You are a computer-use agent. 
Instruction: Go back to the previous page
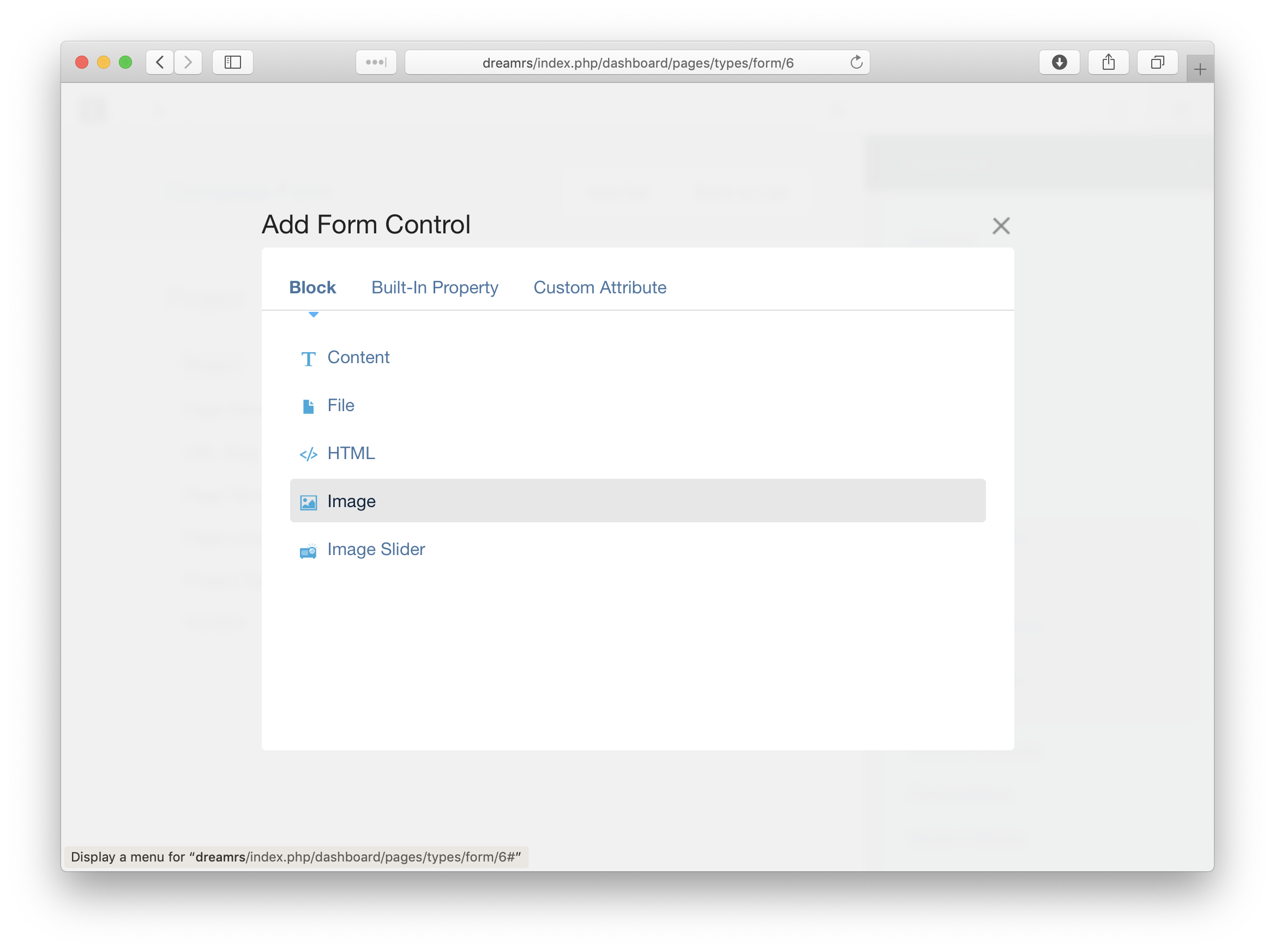tap(160, 62)
